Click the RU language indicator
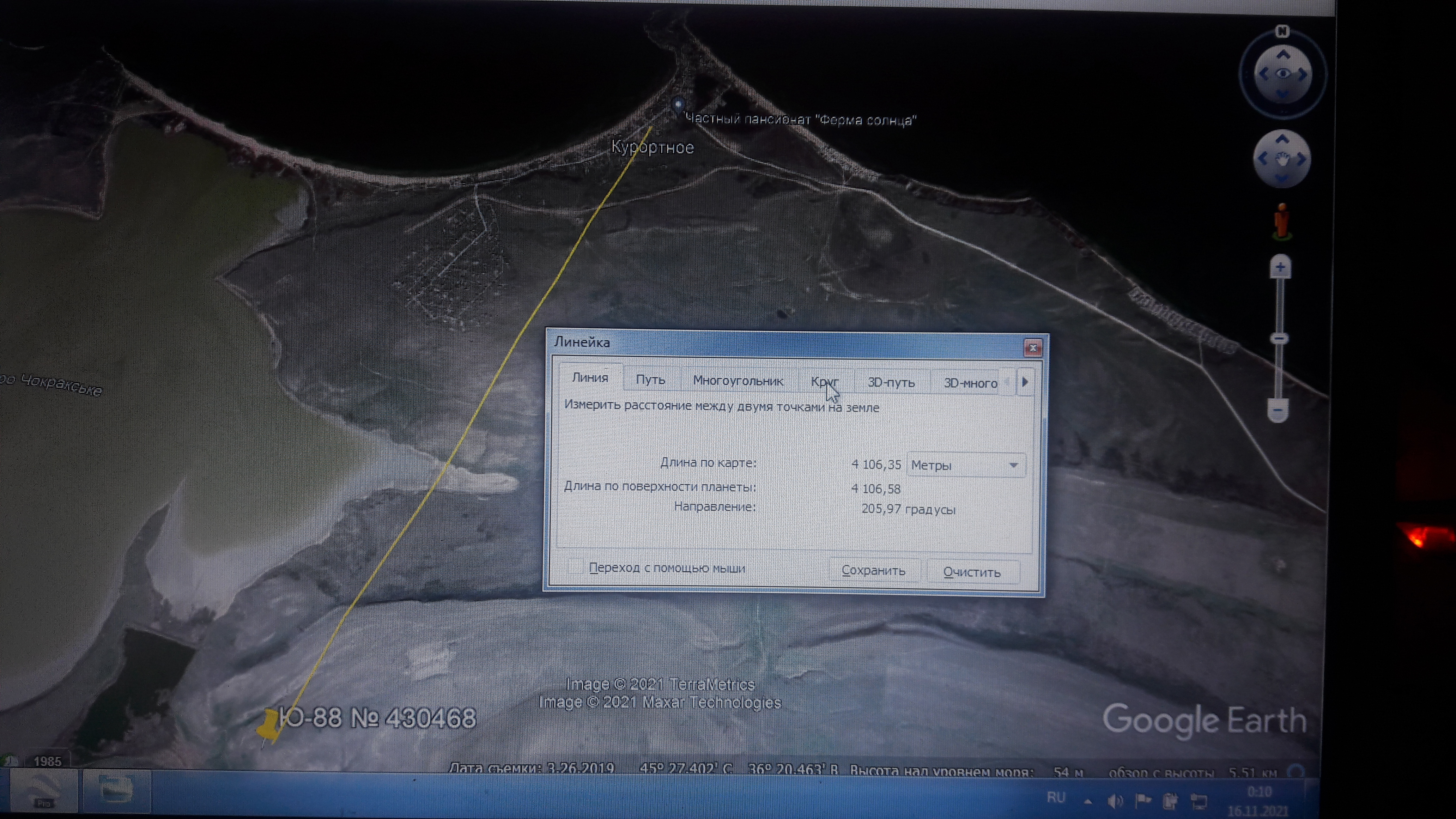The width and height of the screenshot is (1456, 819). (x=1056, y=797)
